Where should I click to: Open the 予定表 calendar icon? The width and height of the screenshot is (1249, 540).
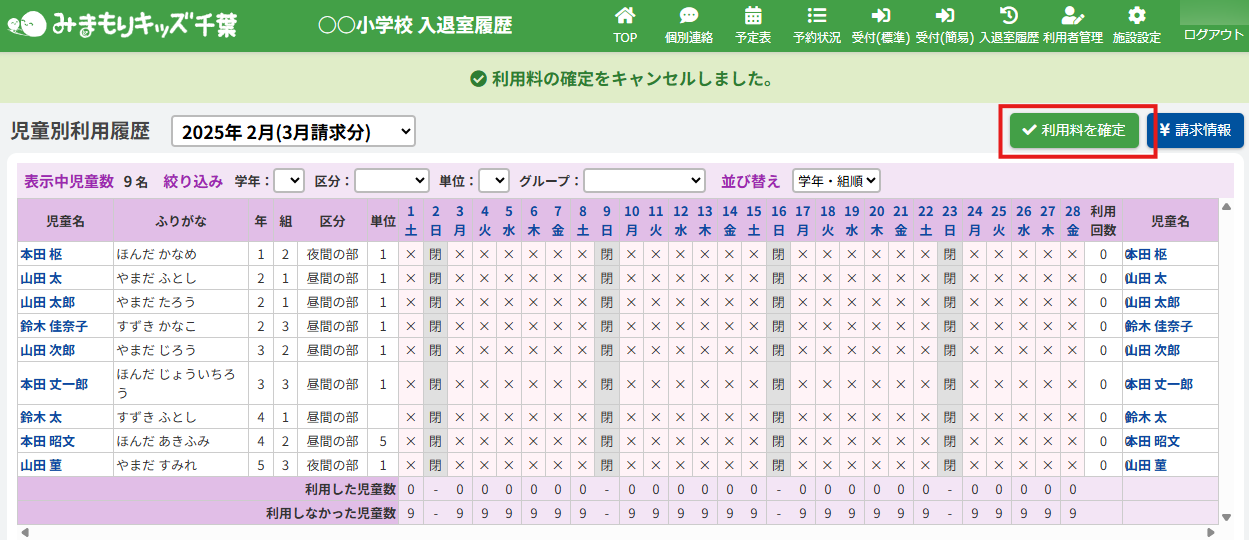pos(753,17)
